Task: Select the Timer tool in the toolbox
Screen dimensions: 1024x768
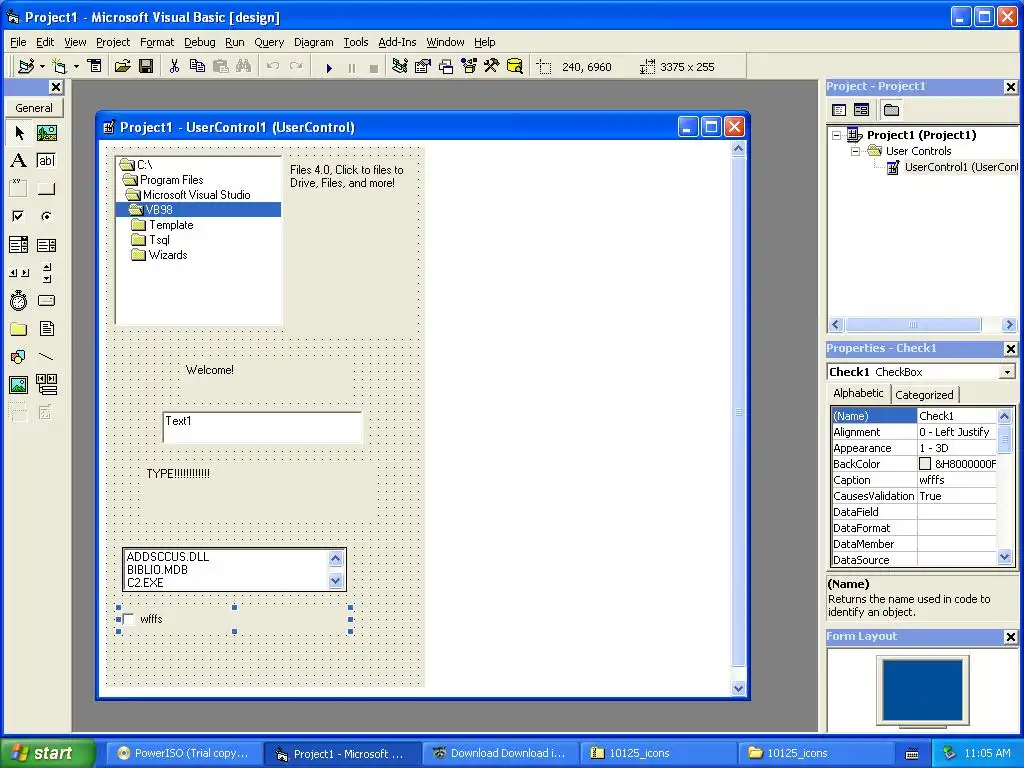Action: point(19,300)
